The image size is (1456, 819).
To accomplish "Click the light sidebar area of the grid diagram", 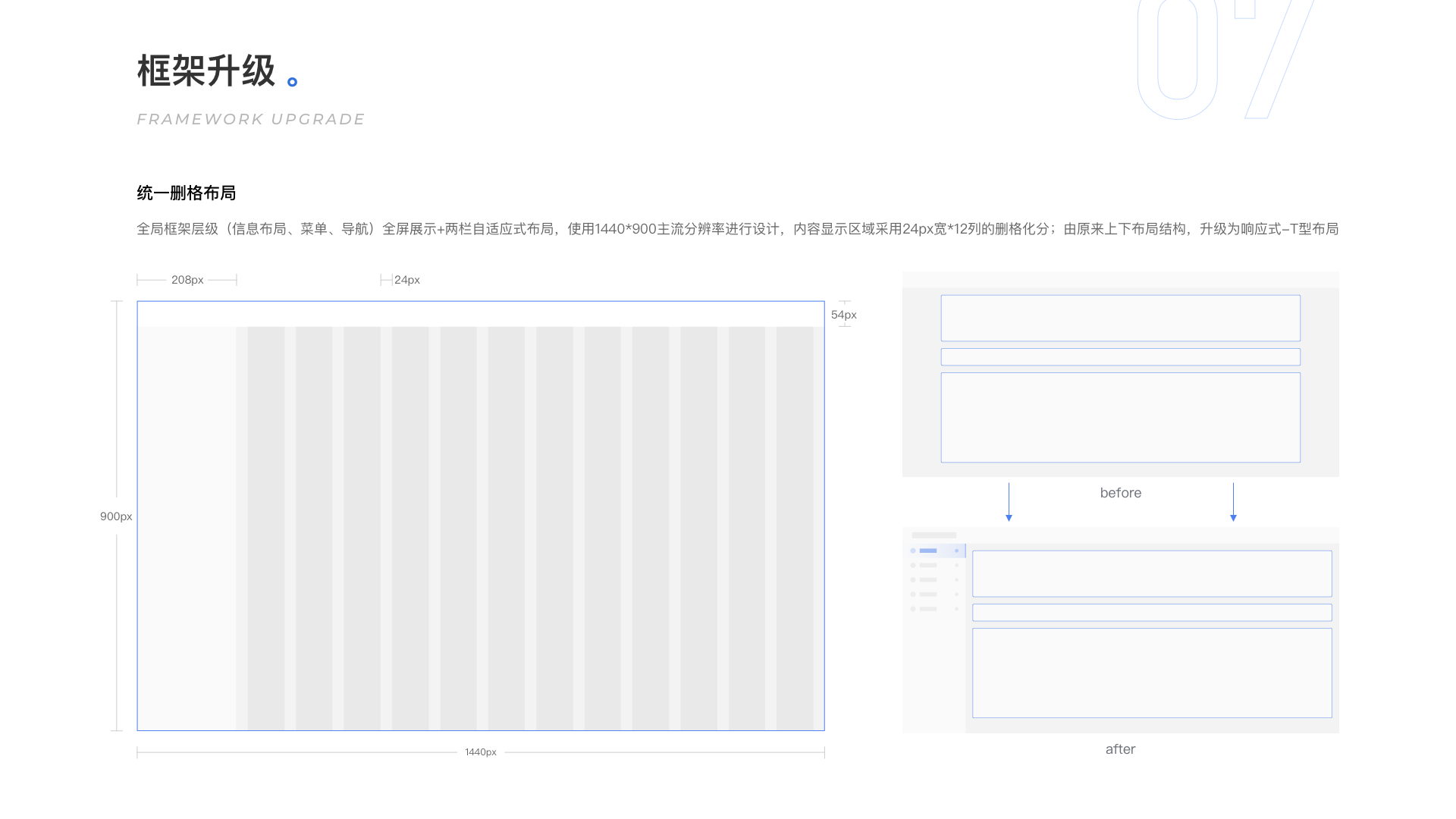I will click(187, 528).
